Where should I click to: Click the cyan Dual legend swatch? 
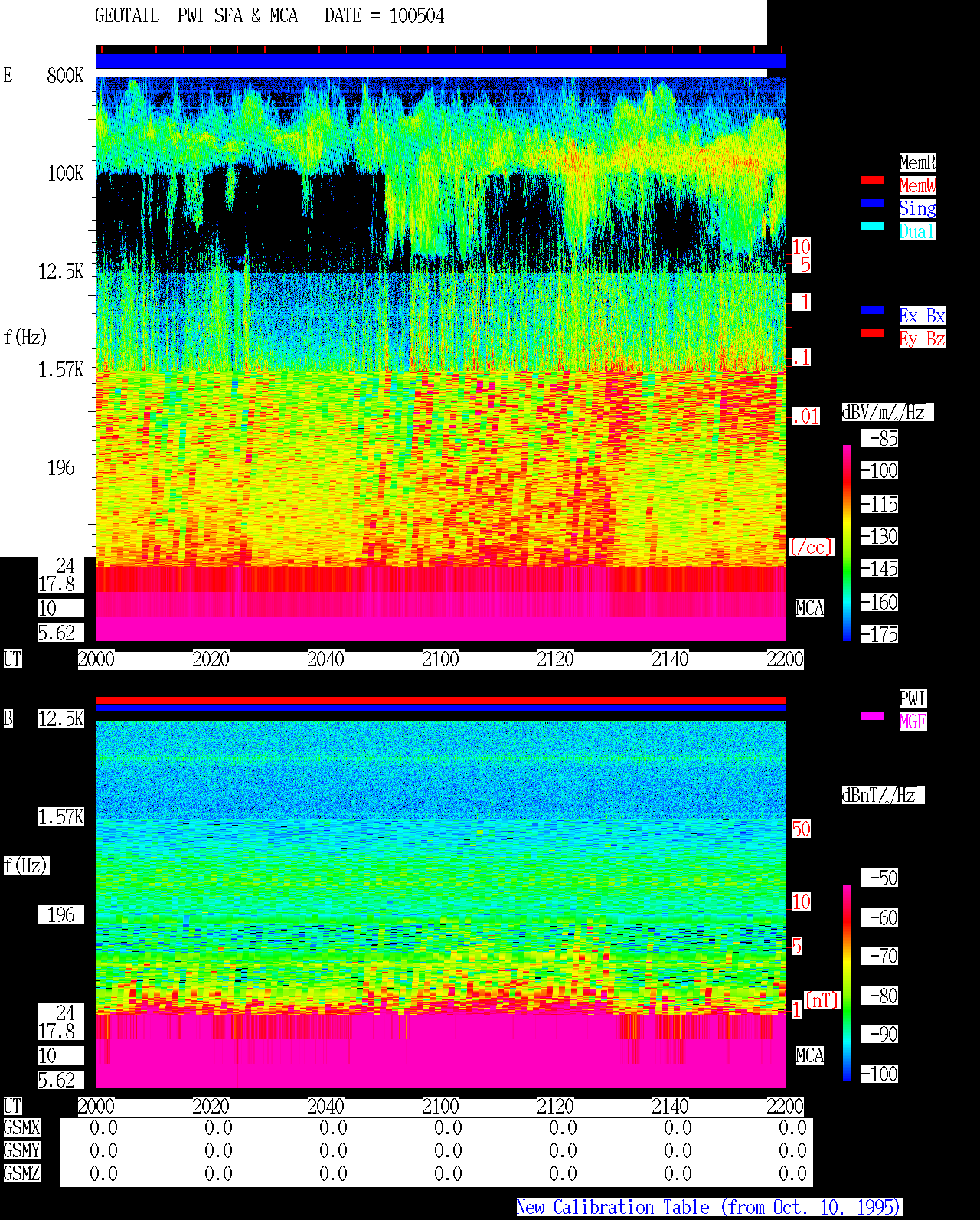873,226
